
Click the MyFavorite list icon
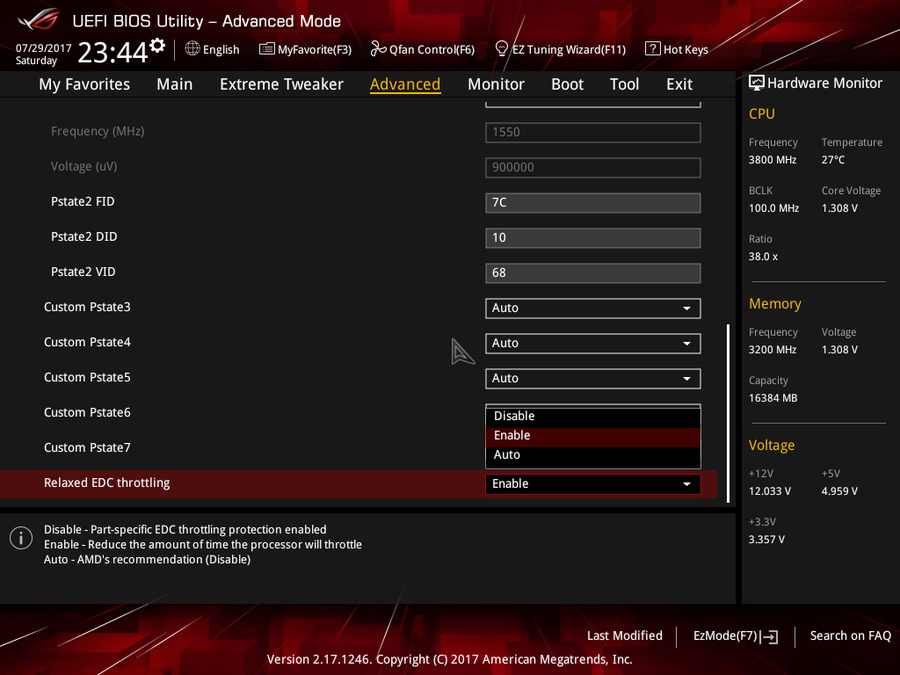(266, 49)
